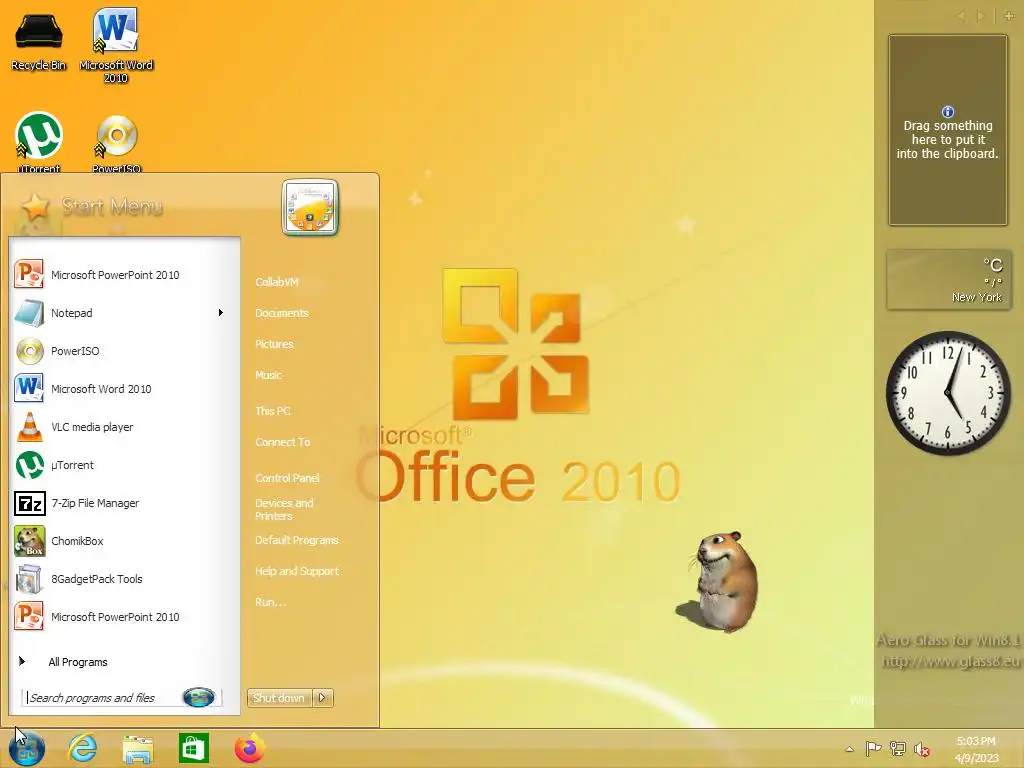Open File Explorer from taskbar
Screen dimensions: 1024x768
(137, 749)
